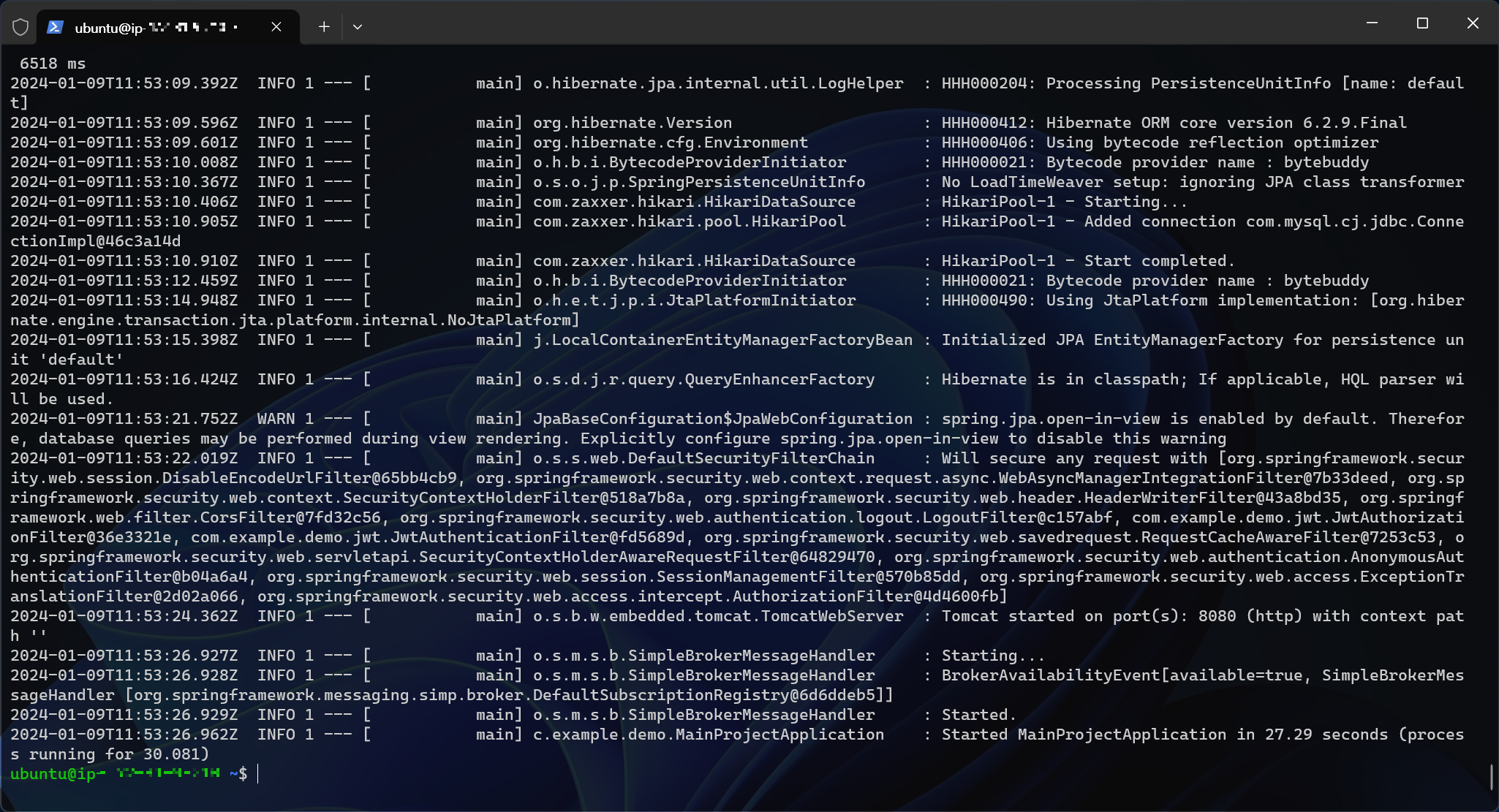Click the JpaBaseConfiguration$JpaWebConfiguration logger name
This screenshot has height=812, width=1499.
point(722,419)
